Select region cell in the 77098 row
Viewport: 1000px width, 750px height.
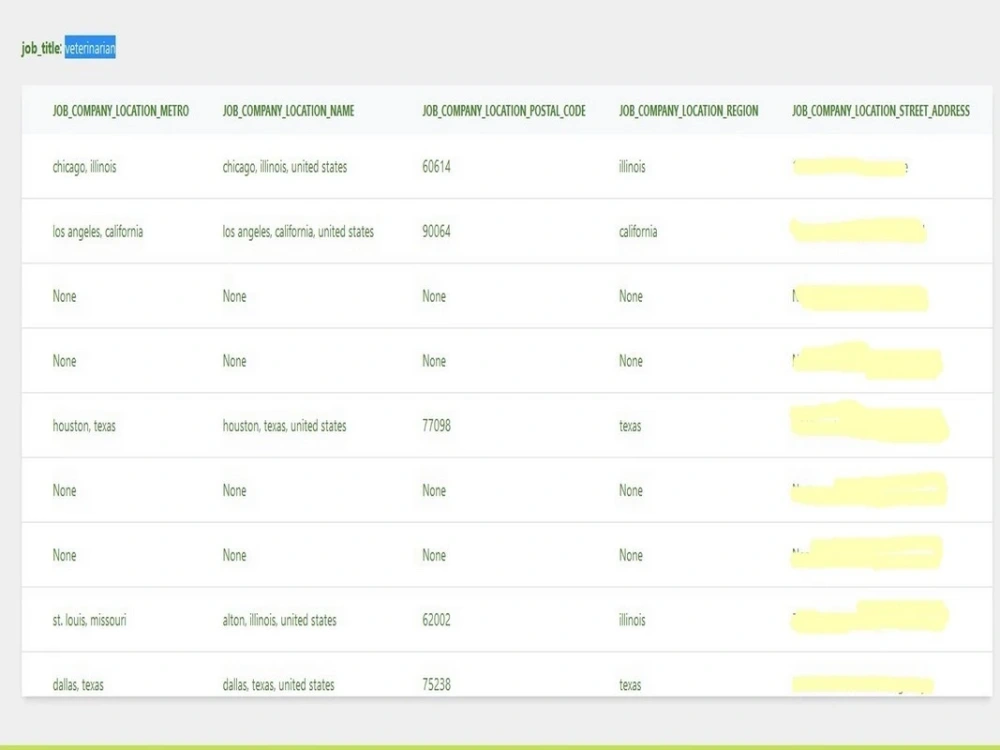630,426
